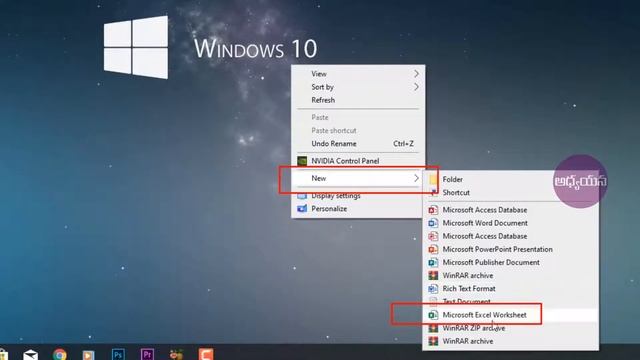The width and height of the screenshot is (640, 360).
Task: Select the Paste shortcut entry
Action: (x=358, y=131)
